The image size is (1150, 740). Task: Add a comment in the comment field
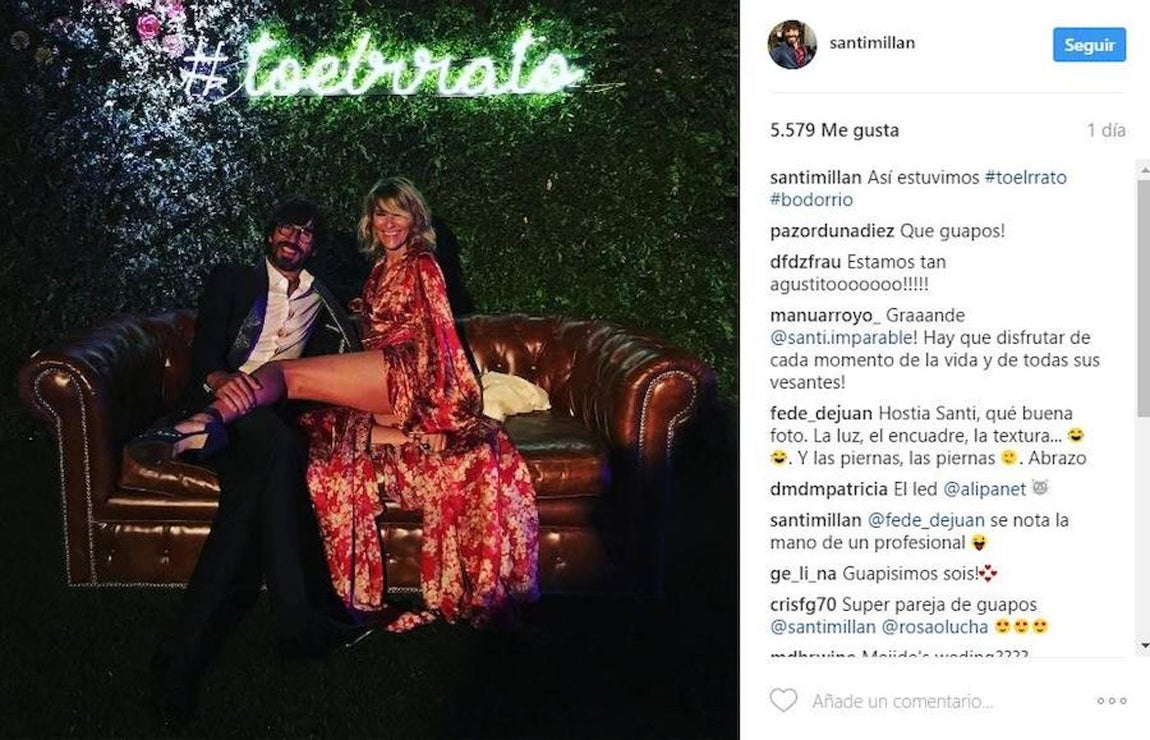902,701
